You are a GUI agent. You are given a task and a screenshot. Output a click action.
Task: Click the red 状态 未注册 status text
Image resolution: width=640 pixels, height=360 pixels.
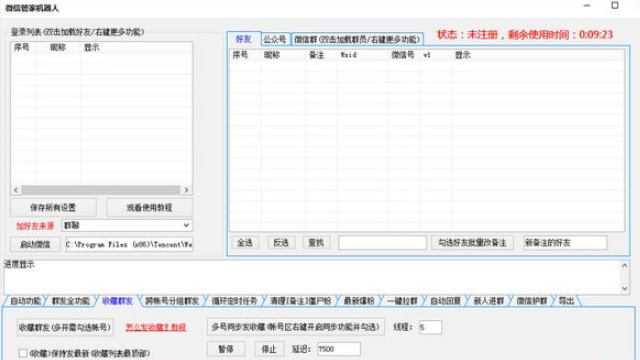[525, 35]
